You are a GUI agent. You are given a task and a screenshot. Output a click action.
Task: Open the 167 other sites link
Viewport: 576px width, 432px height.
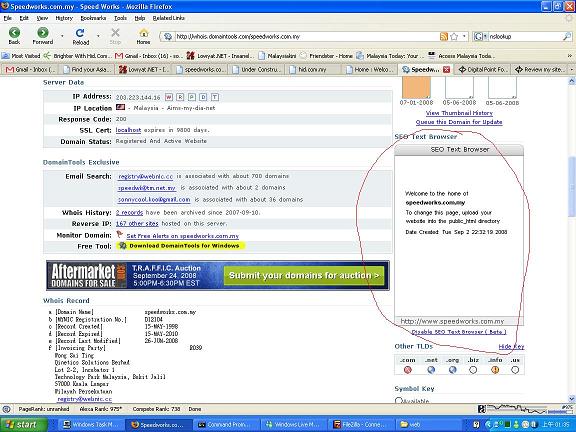click(137, 224)
